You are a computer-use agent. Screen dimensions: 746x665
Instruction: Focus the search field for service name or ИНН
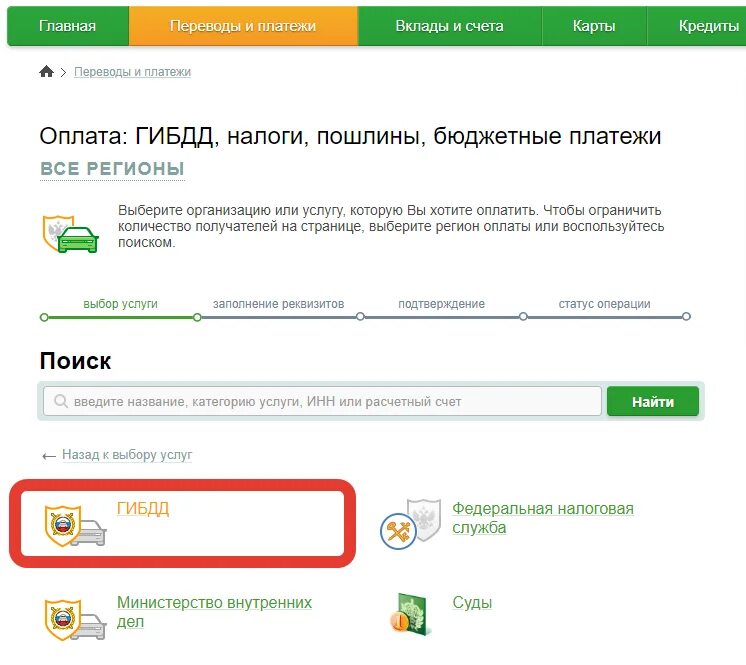[x=322, y=401]
